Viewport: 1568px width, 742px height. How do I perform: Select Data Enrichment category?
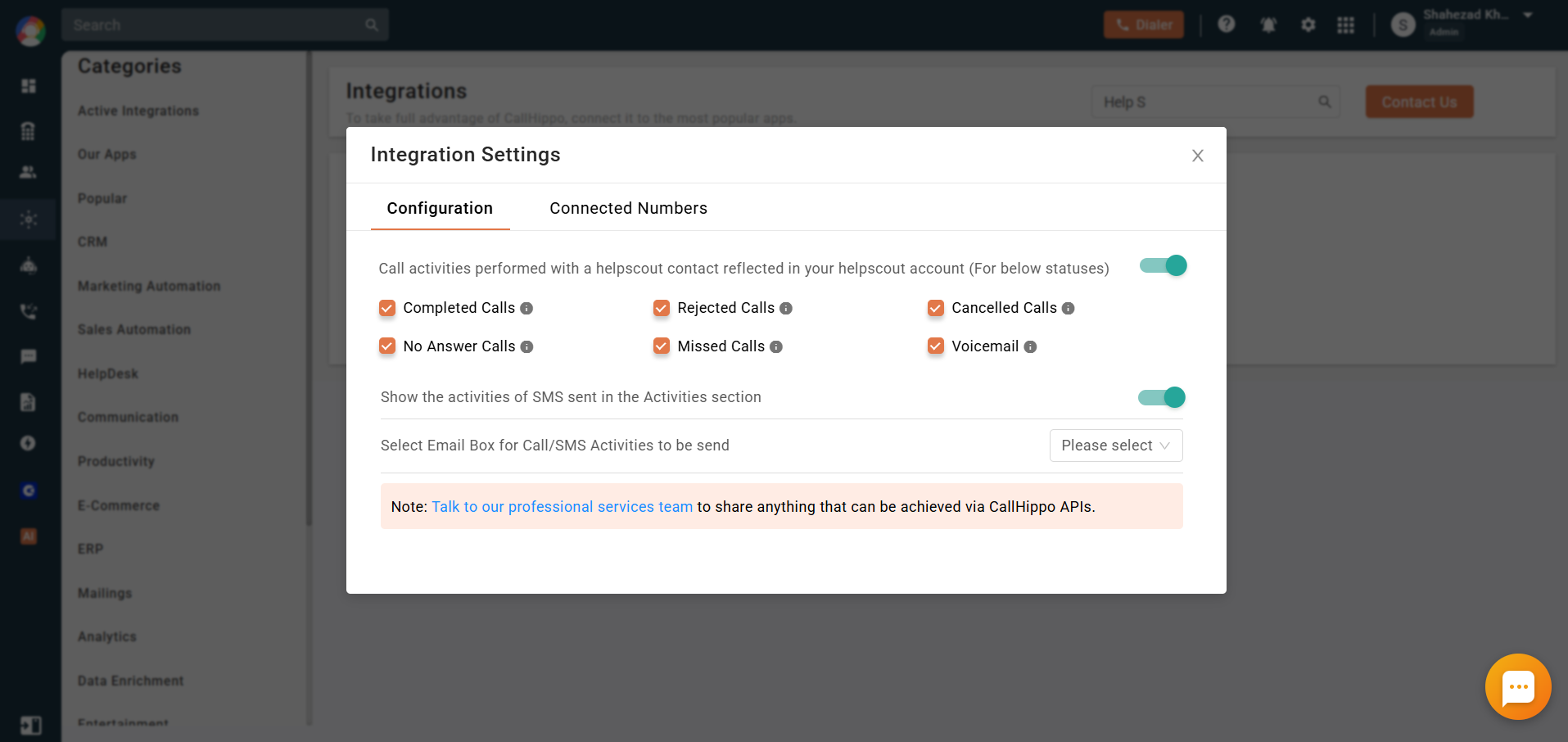131,681
